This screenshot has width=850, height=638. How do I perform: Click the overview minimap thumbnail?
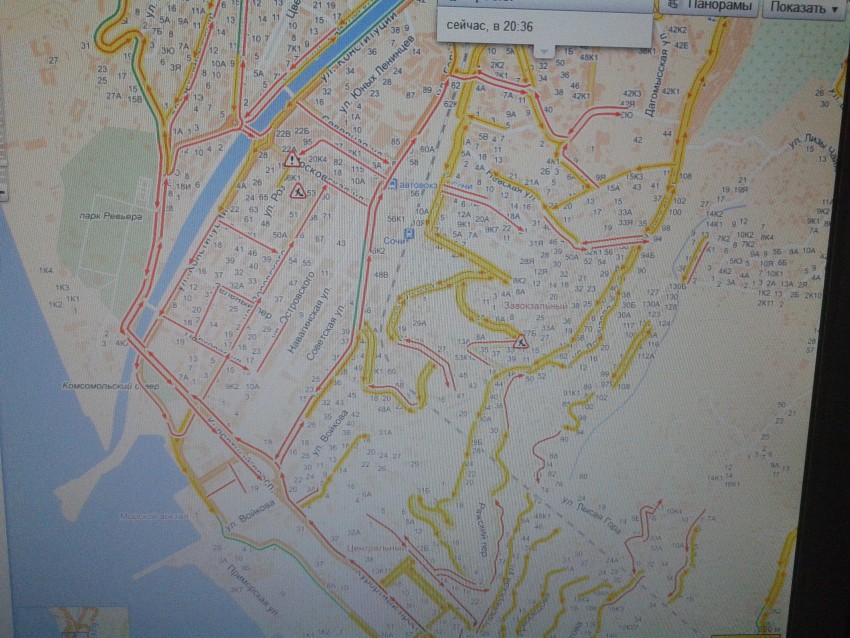pos(92,622)
